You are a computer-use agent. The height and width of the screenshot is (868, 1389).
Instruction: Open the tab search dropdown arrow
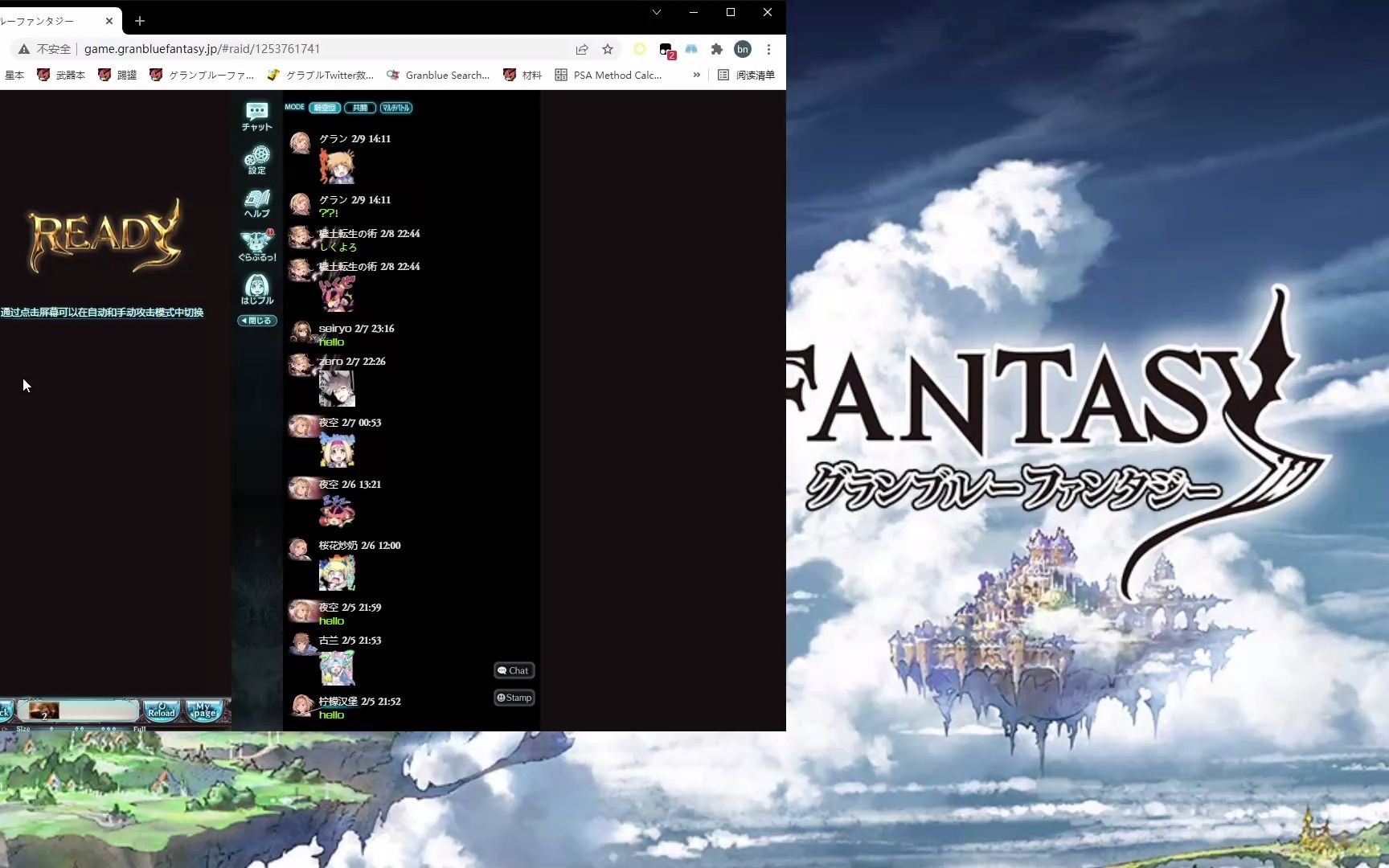tap(657, 12)
